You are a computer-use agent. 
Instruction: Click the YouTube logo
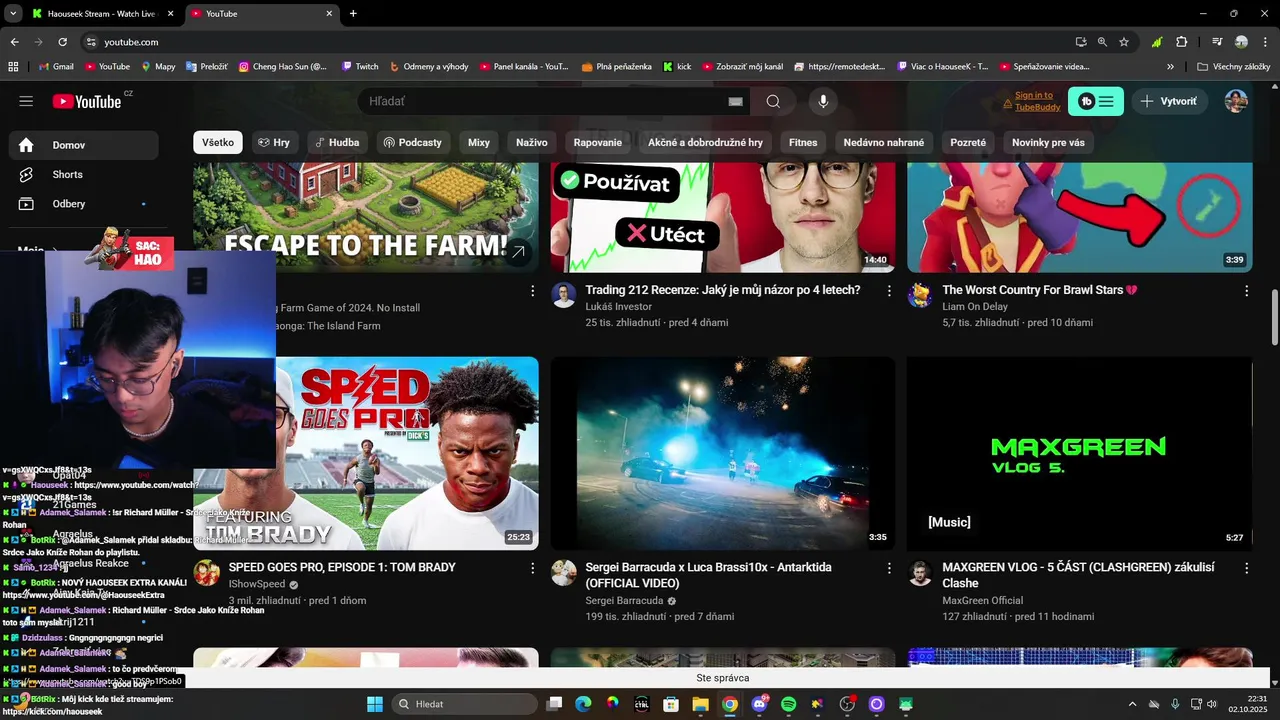[x=87, y=101]
